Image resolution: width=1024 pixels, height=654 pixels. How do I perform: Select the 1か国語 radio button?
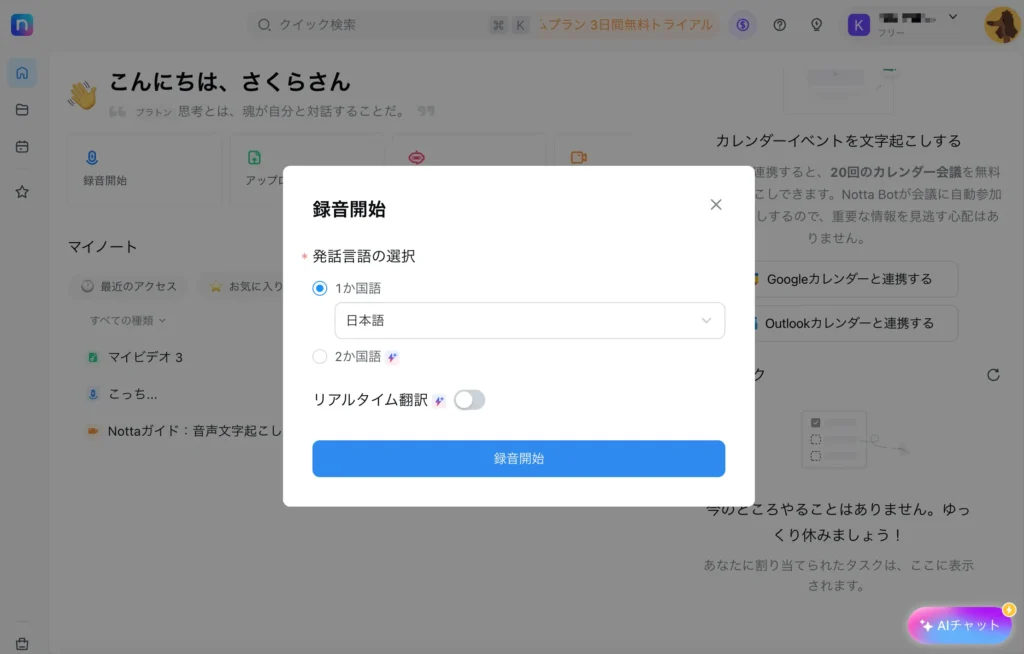coord(321,287)
